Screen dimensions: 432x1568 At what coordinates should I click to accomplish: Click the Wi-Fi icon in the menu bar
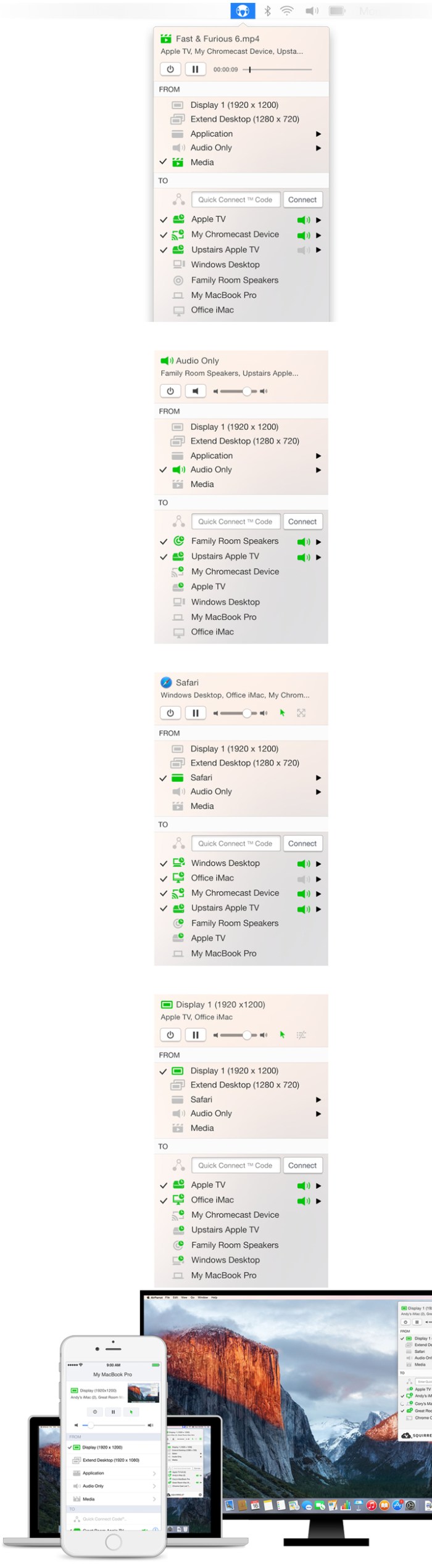point(286,10)
